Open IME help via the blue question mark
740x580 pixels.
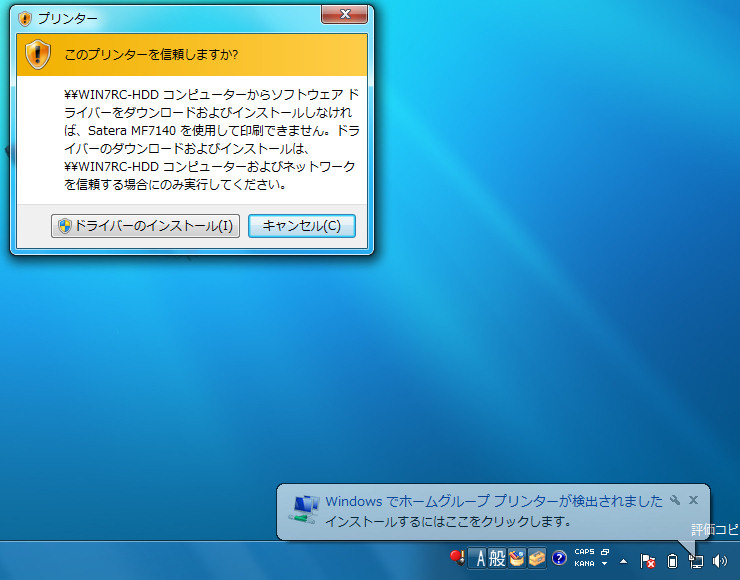pyautogui.click(x=559, y=558)
